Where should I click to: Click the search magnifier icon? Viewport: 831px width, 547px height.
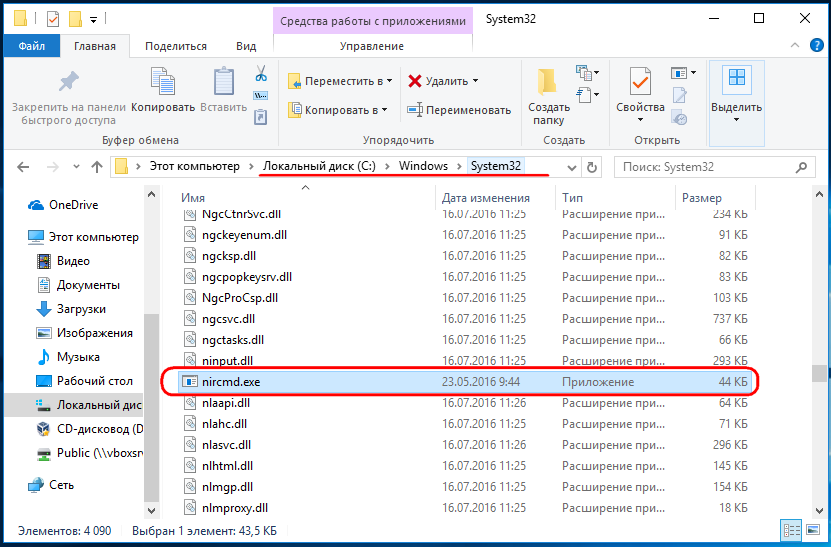point(801,167)
